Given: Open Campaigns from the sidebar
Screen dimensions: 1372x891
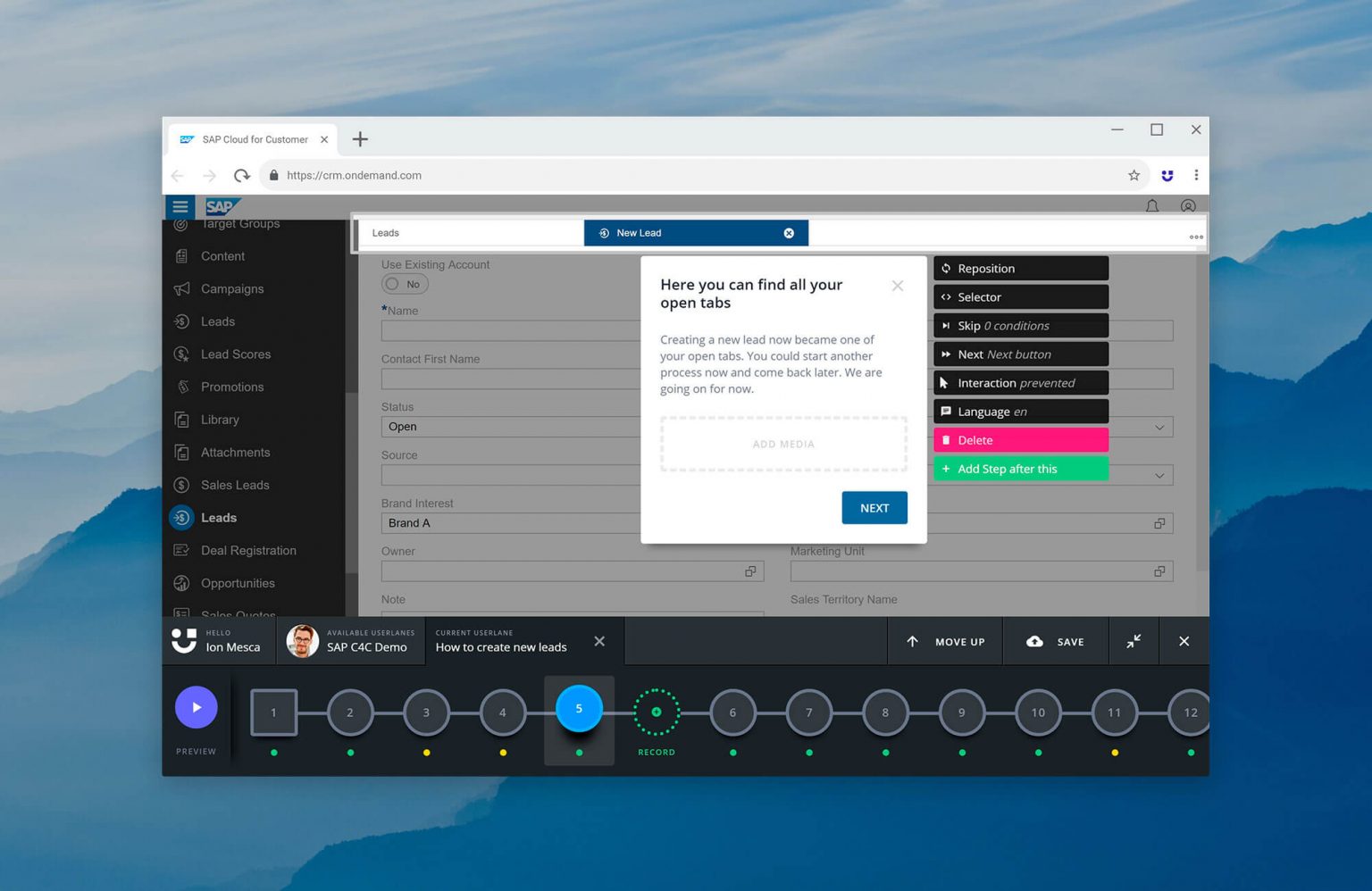Looking at the screenshot, I should (x=231, y=288).
